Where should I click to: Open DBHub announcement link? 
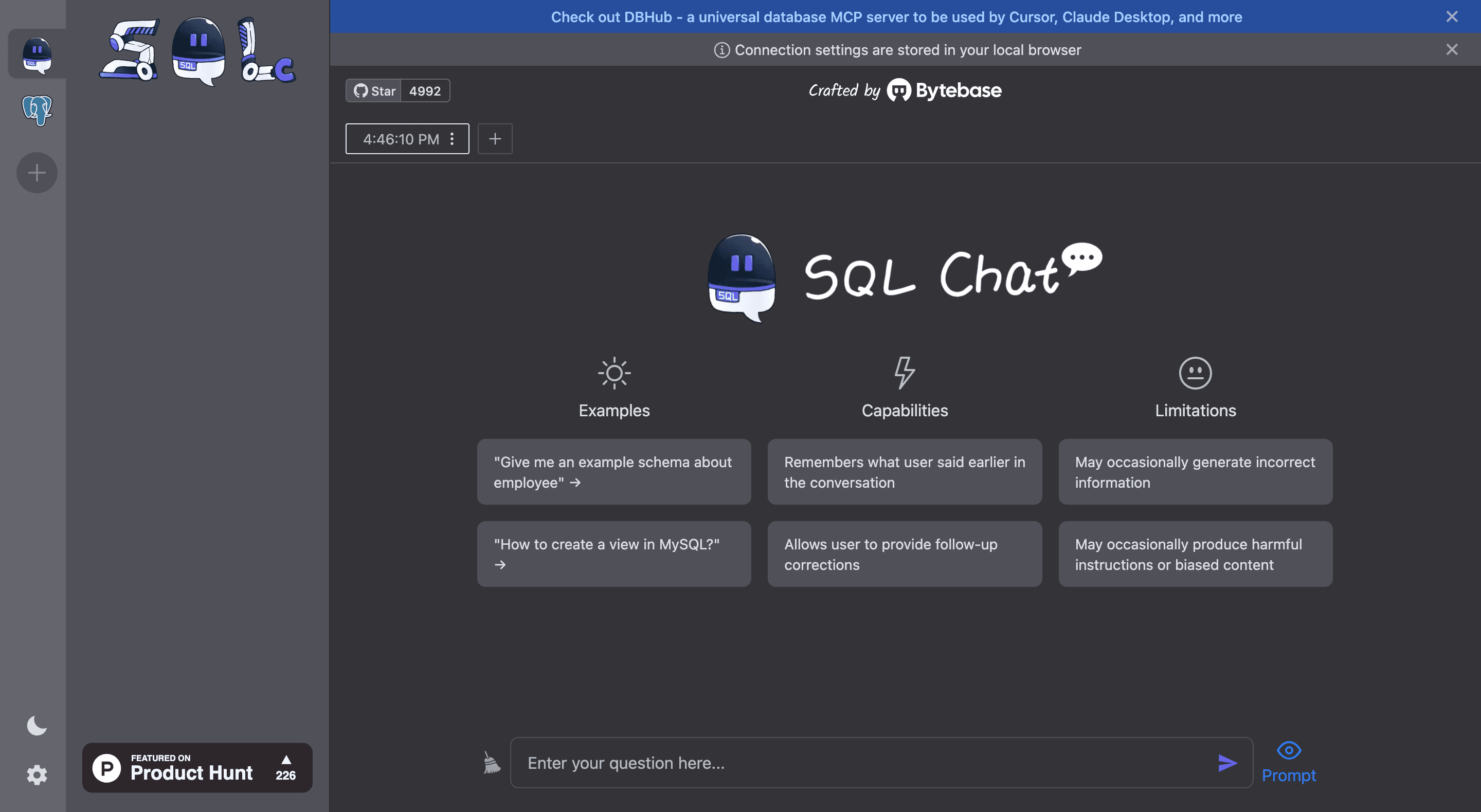[896, 16]
